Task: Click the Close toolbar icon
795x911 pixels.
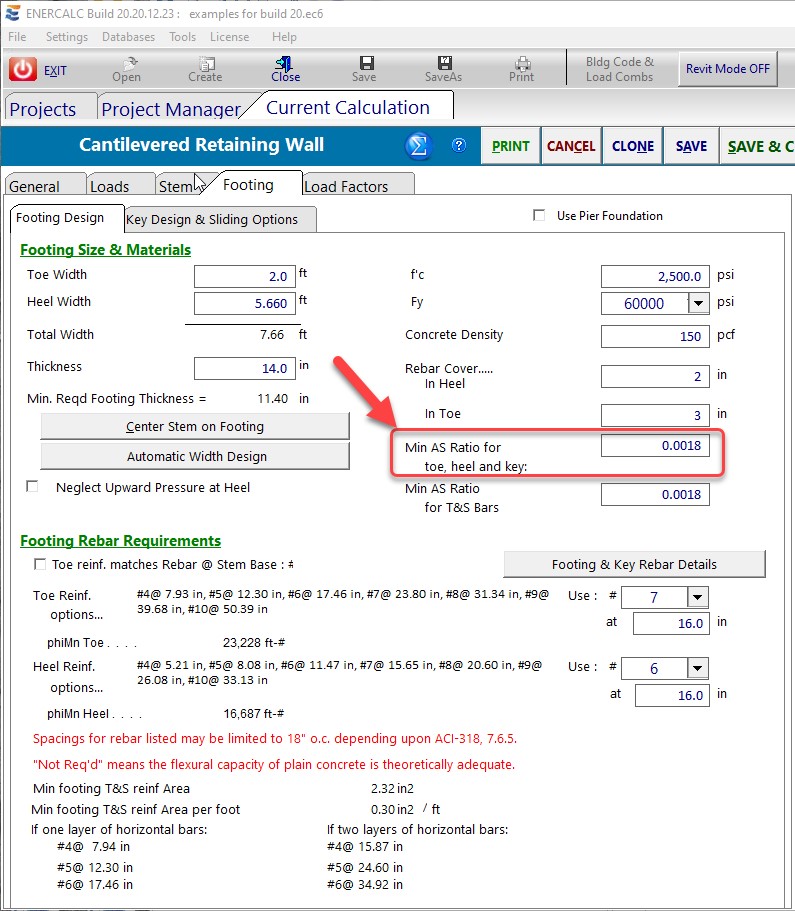Action: (x=285, y=63)
